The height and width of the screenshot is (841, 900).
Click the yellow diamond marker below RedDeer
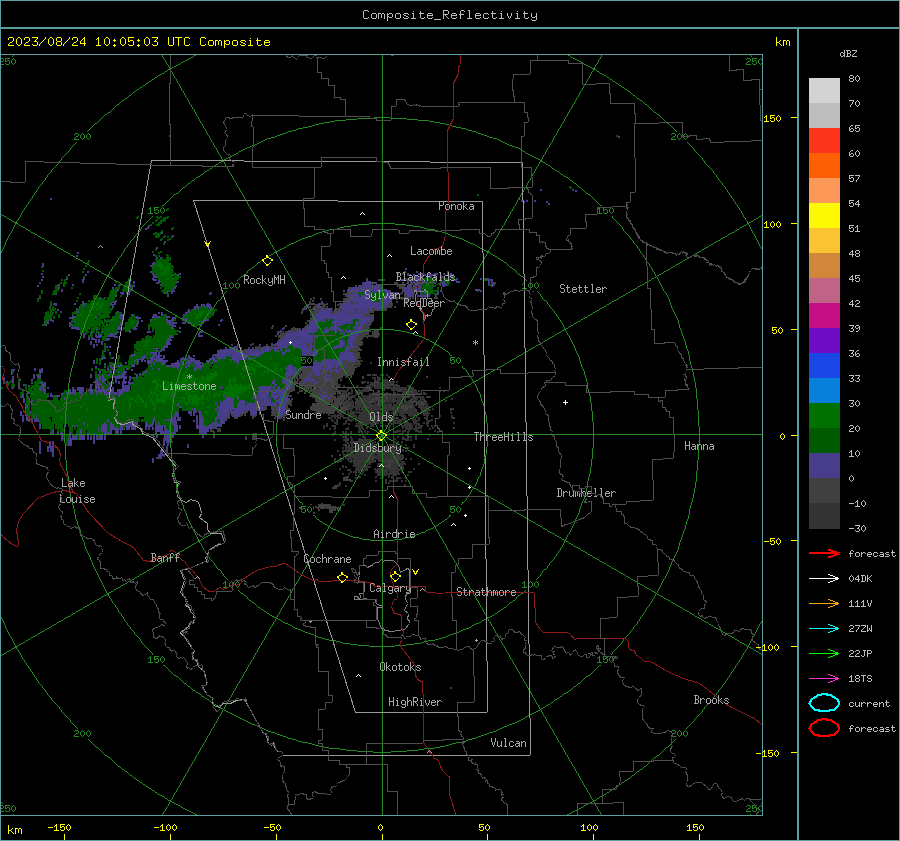pos(411,325)
